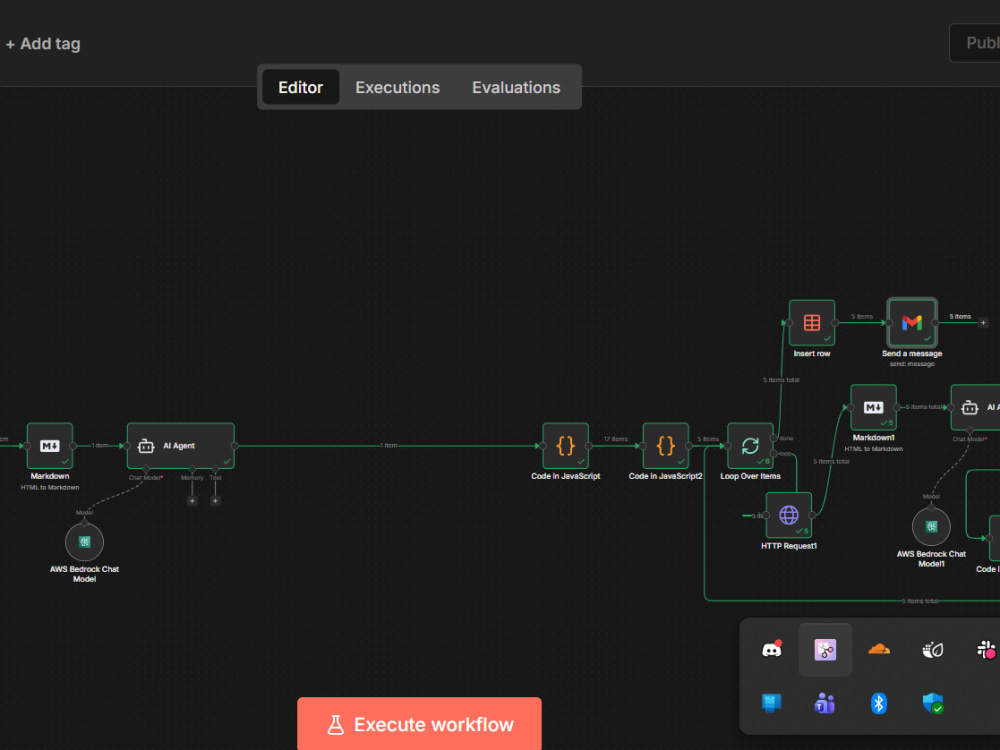Click the AI Agent Chat Model connector
The width and height of the screenshot is (1000, 750).
[x=146, y=469]
